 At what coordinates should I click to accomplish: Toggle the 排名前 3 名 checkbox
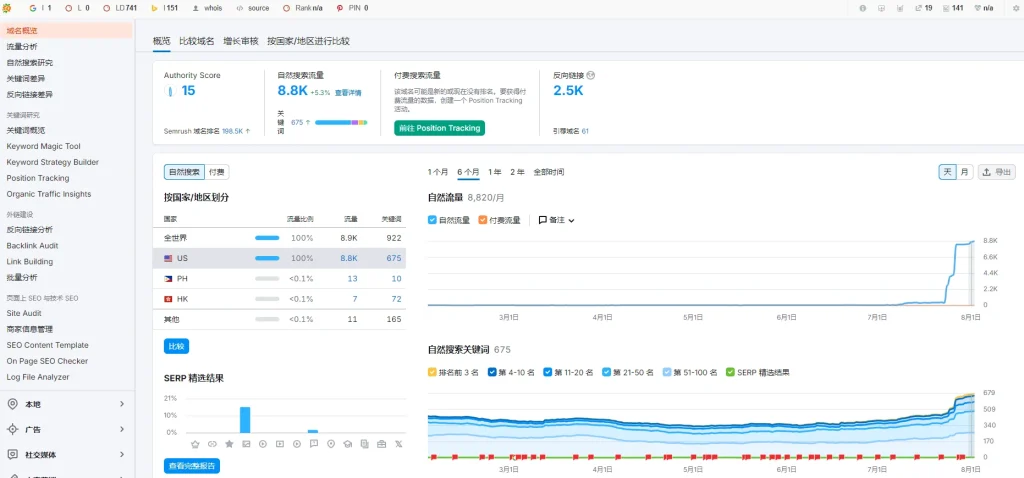coord(432,372)
